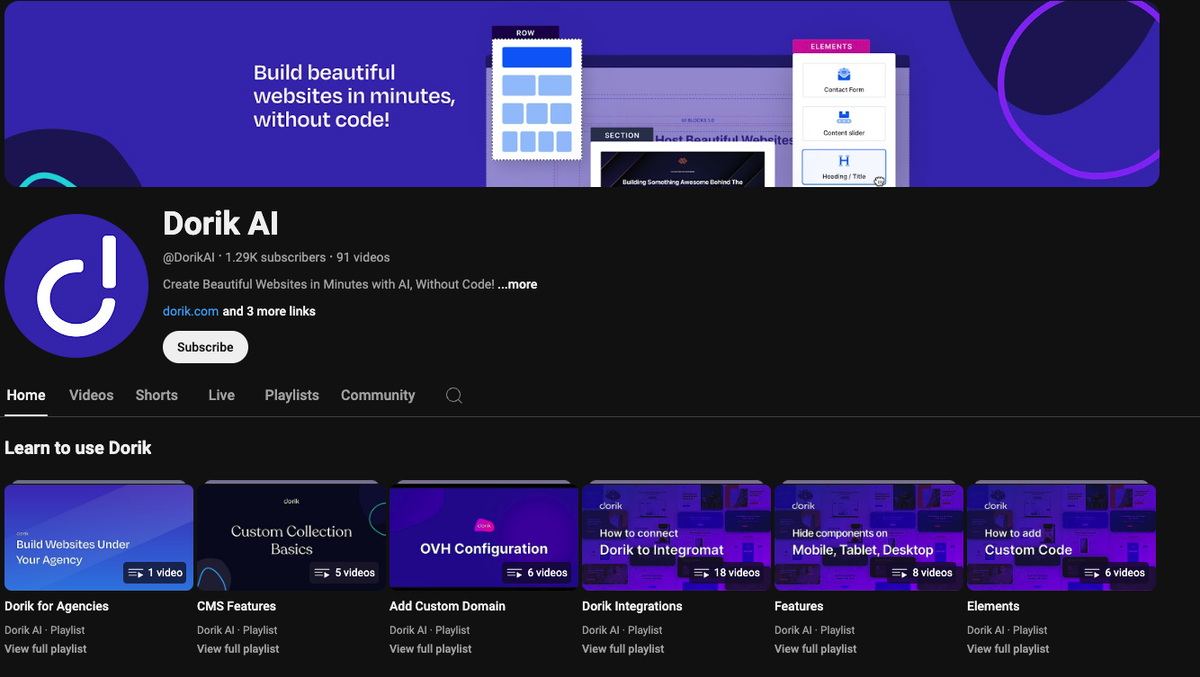Image resolution: width=1200 pixels, height=677 pixels.
Task: View full playlist for Elements
Action: (x=1008, y=649)
